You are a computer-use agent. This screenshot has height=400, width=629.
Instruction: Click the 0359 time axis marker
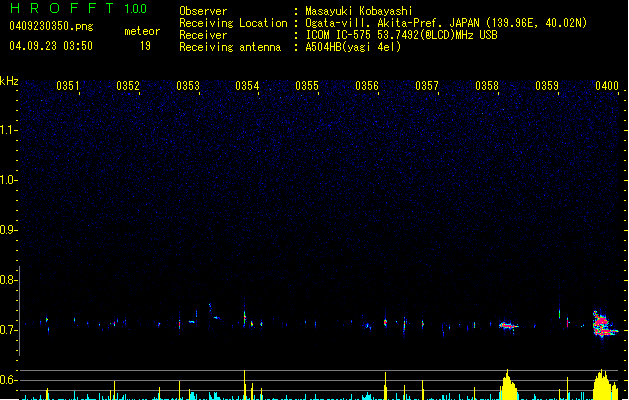[547, 85]
